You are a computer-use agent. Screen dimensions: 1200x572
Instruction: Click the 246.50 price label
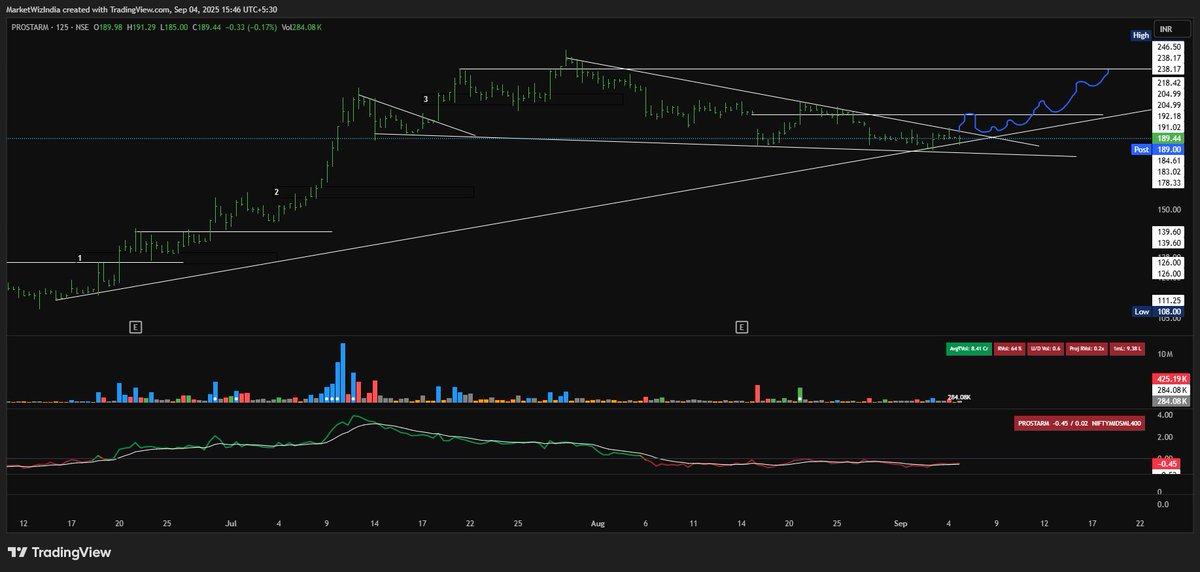1169,47
